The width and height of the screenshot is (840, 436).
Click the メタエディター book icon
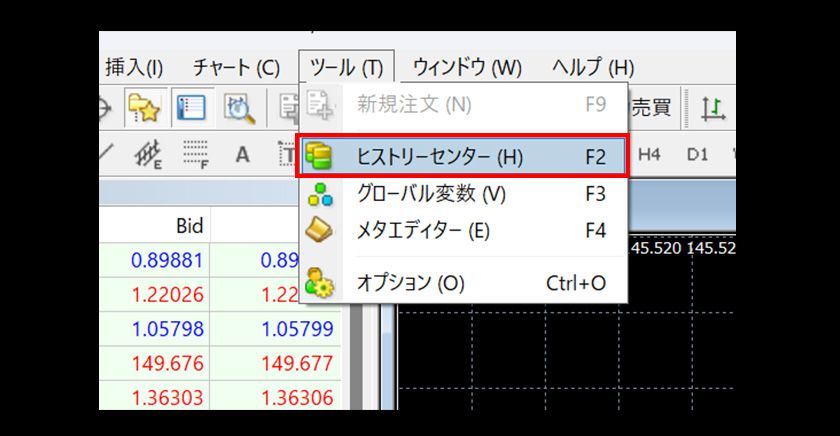(318, 230)
